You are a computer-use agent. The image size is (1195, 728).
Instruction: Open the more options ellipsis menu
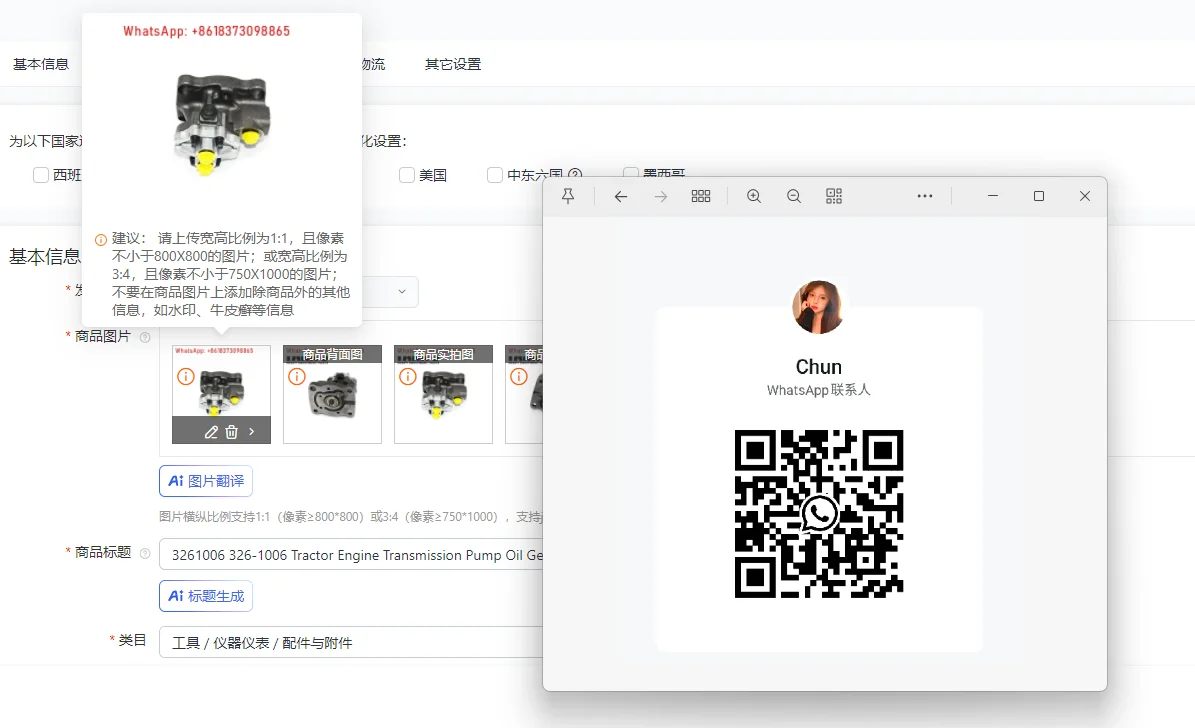pos(924,196)
